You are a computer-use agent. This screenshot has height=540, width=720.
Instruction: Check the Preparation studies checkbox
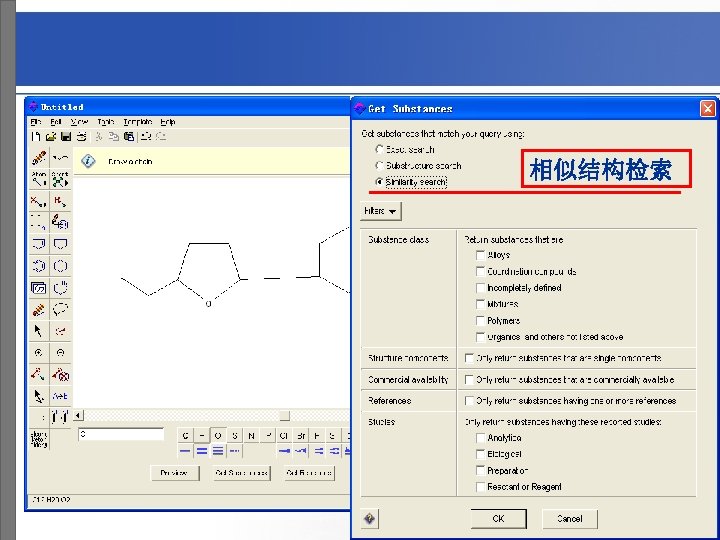tap(480, 471)
